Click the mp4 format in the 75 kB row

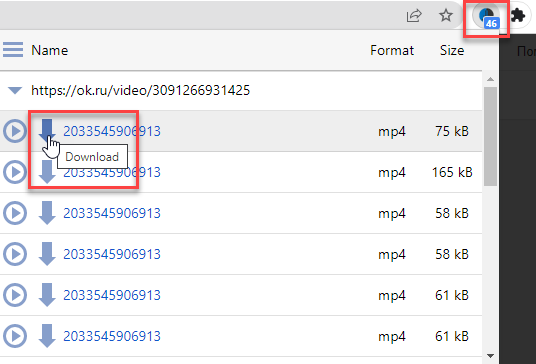(392, 132)
